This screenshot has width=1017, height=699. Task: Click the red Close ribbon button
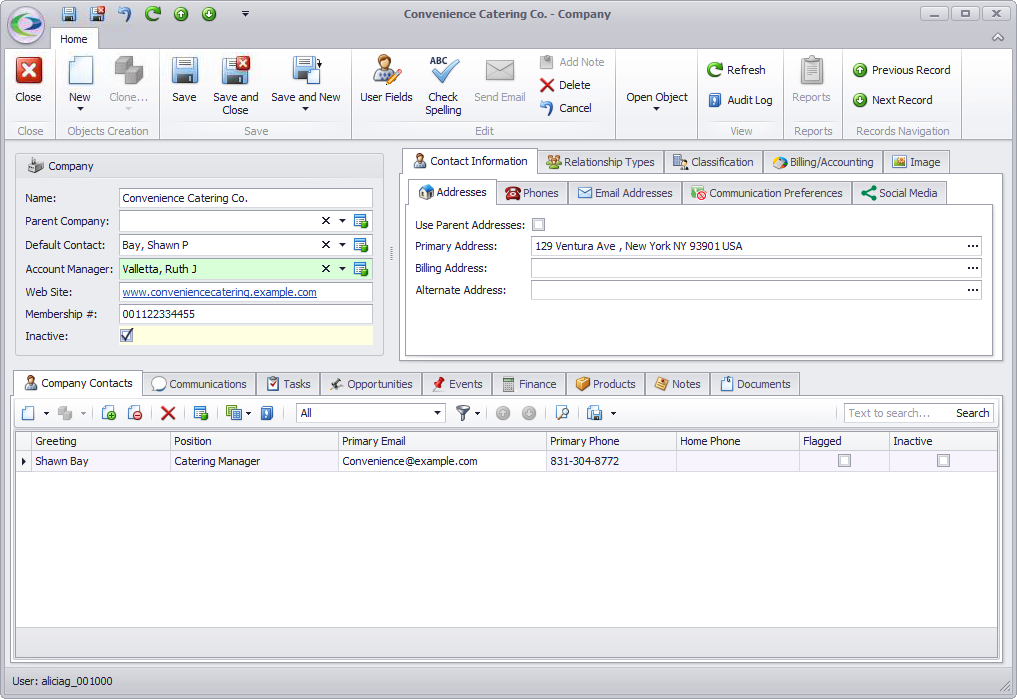[29, 80]
